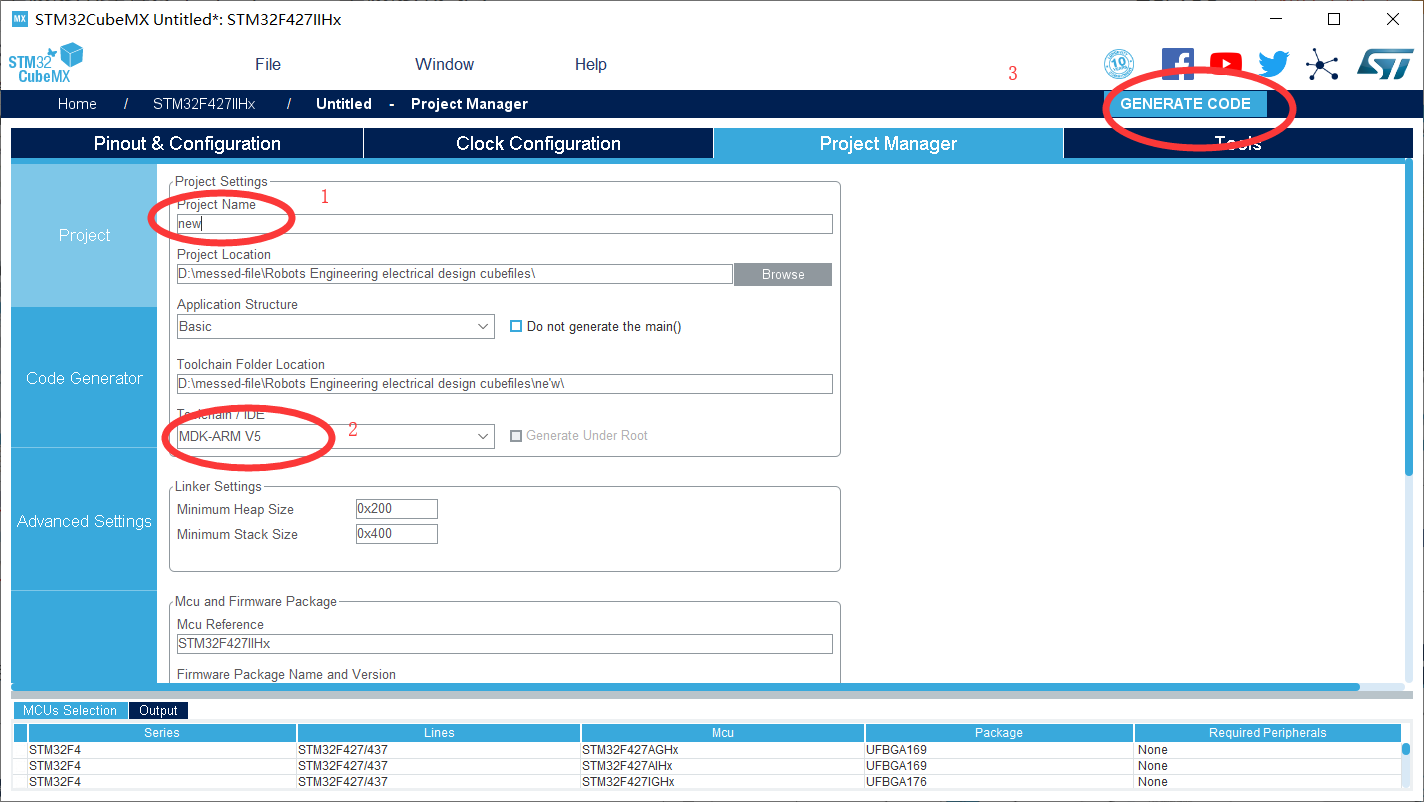Open the Help menu
The image size is (1424, 802).
pyautogui.click(x=590, y=64)
